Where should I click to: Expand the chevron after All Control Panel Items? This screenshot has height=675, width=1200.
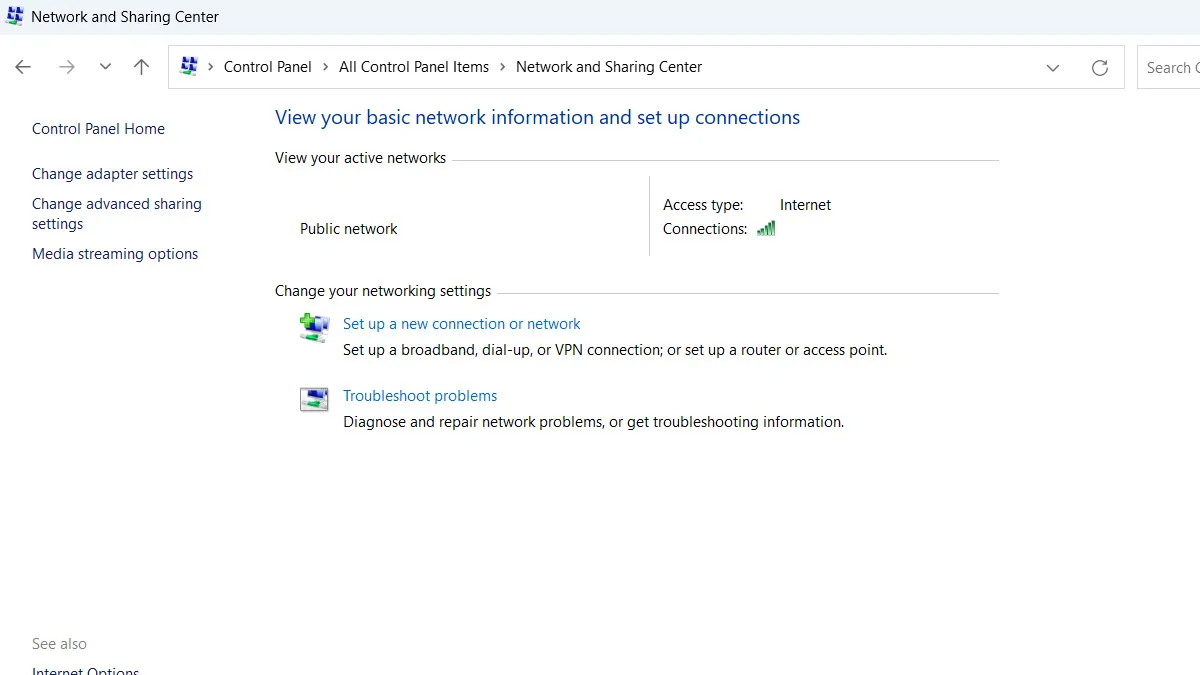tap(503, 67)
